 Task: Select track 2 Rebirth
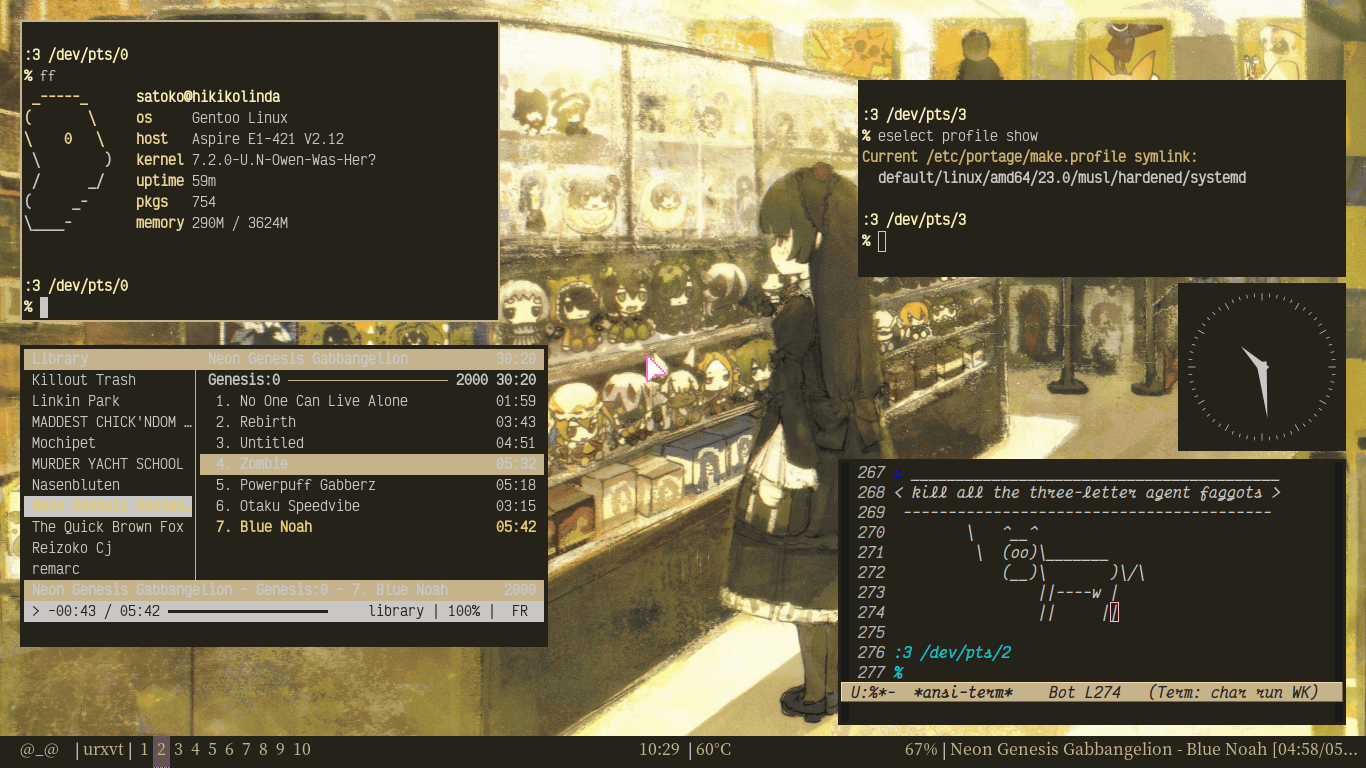[372, 422]
